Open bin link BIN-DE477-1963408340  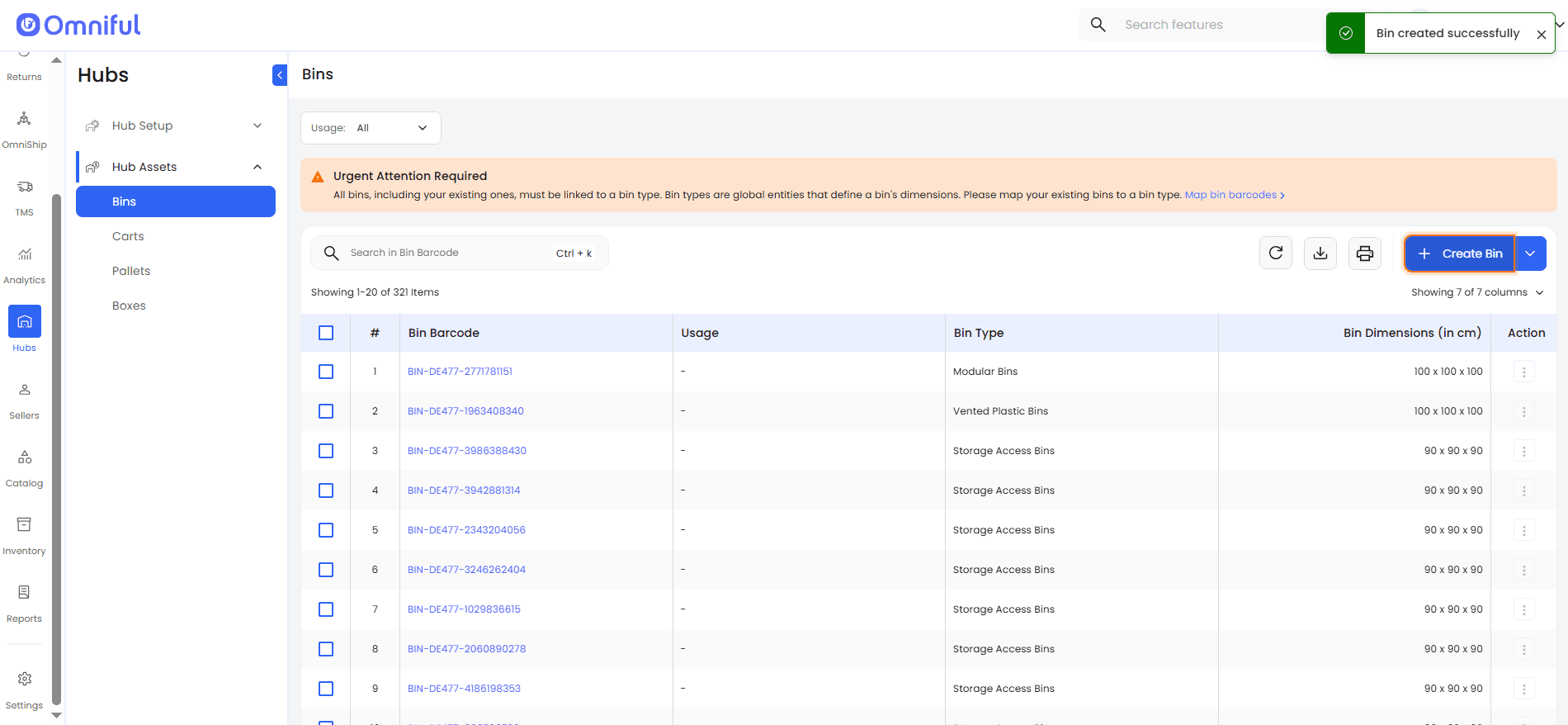(x=465, y=411)
